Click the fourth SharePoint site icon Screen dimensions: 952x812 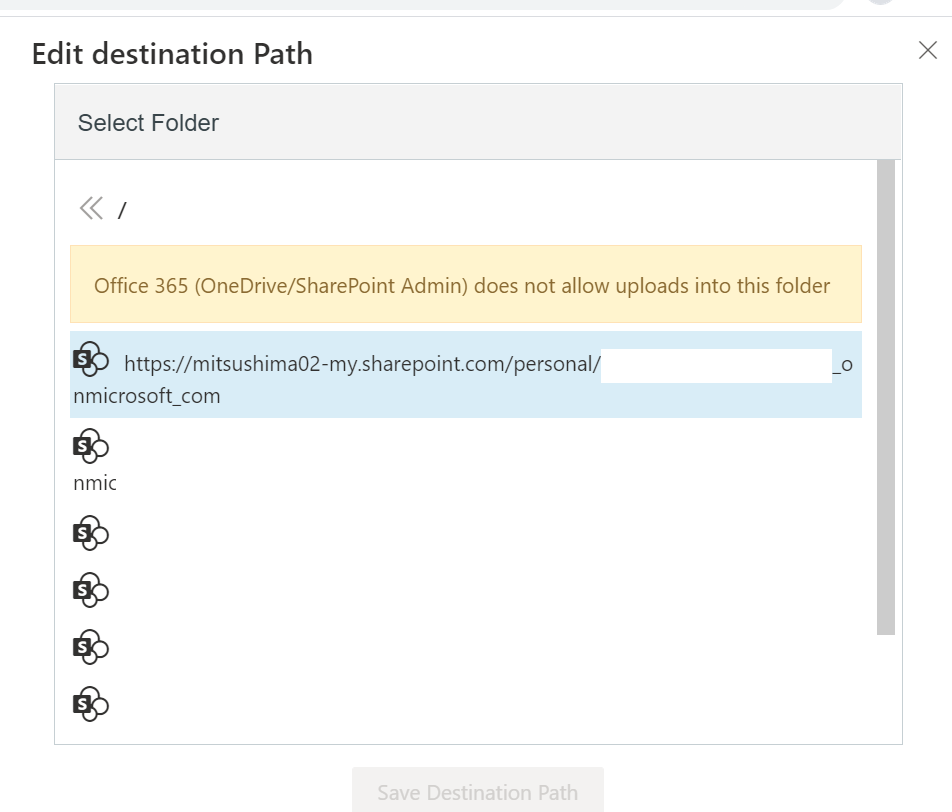click(90, 590)
